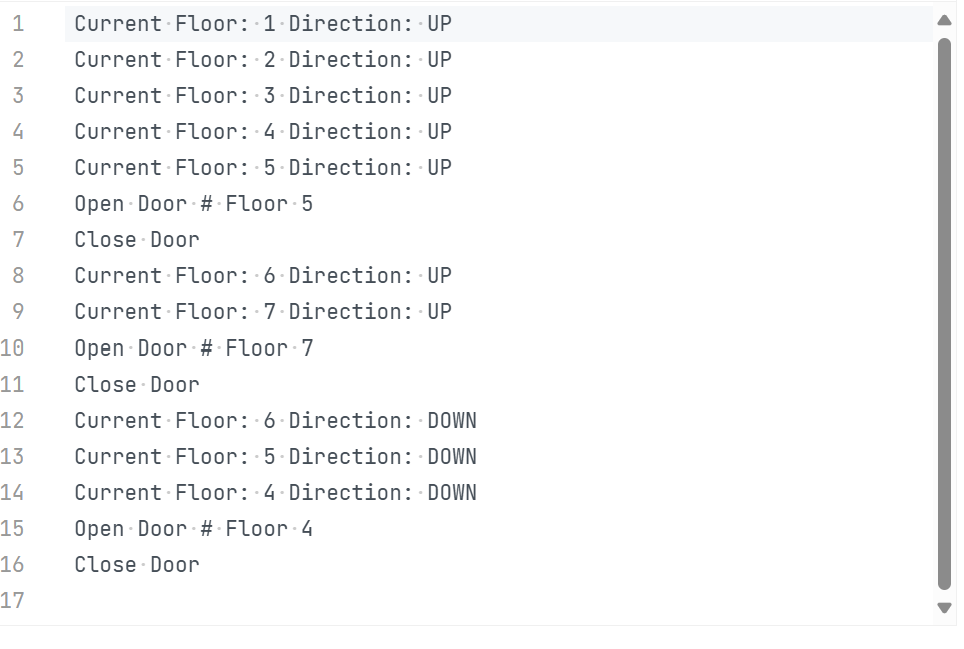
Task: Click line number 14 in gutter
Action: point(12,492)
